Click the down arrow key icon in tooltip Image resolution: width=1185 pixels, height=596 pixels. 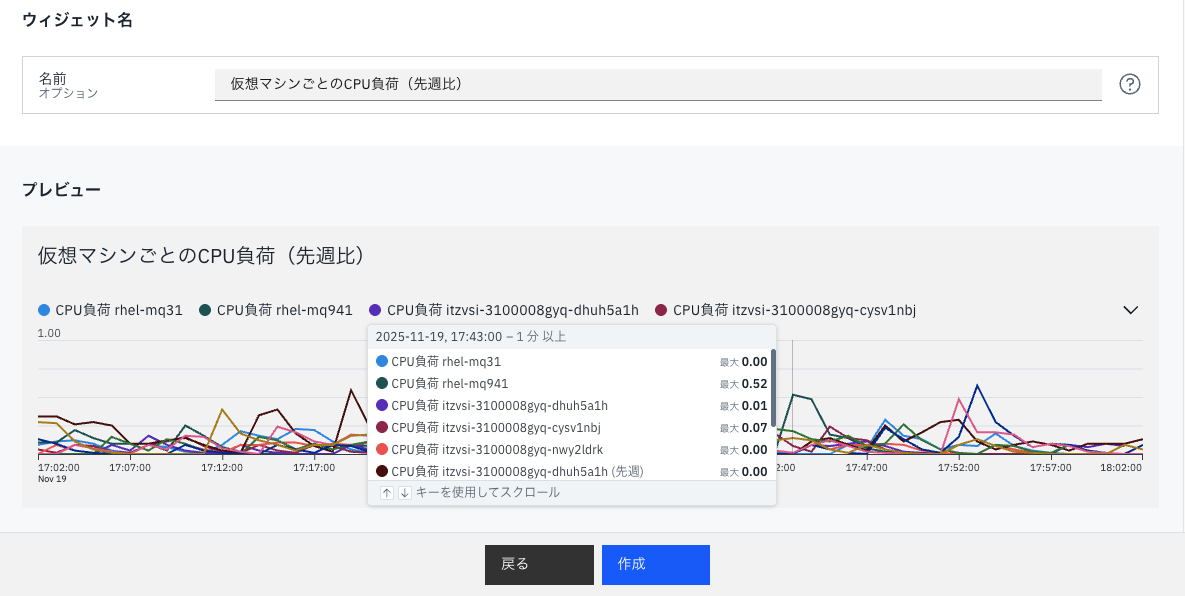[404, 493]
